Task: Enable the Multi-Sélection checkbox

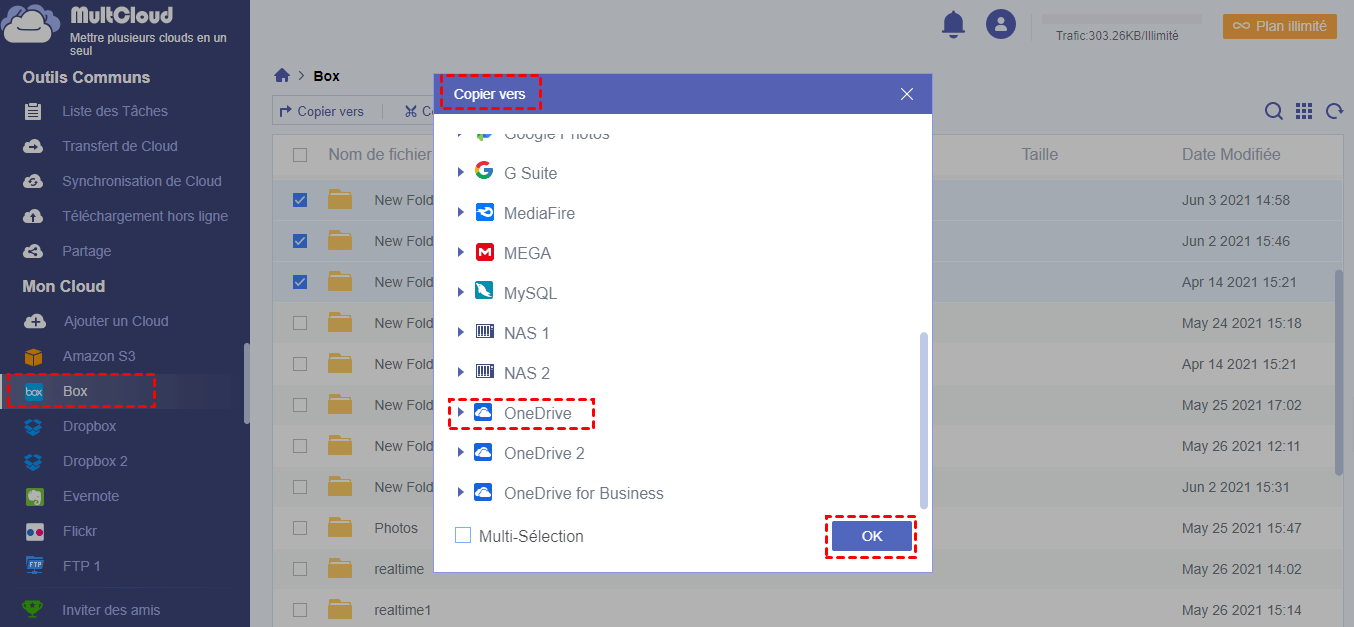Action: [x=463, y=536]
